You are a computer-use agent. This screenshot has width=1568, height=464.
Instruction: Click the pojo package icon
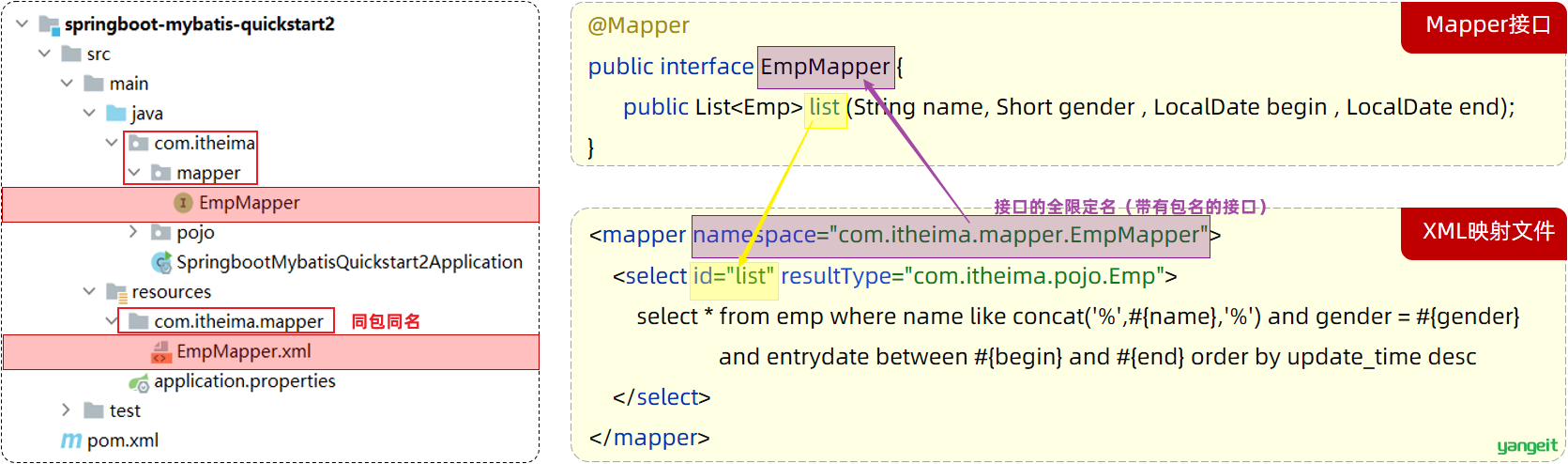pyautogui.click(x=161, y=232)
